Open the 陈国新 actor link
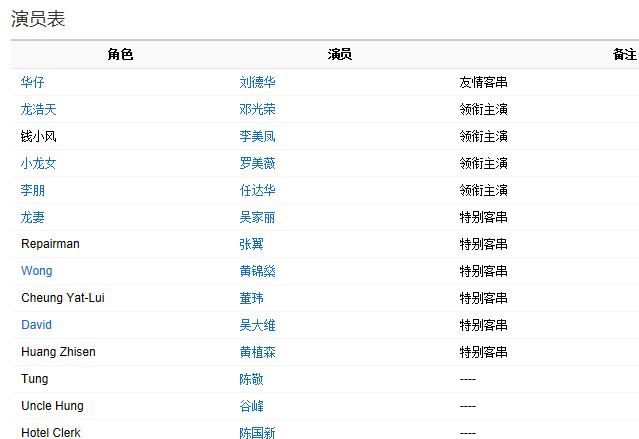 click(x=257, y=432)
